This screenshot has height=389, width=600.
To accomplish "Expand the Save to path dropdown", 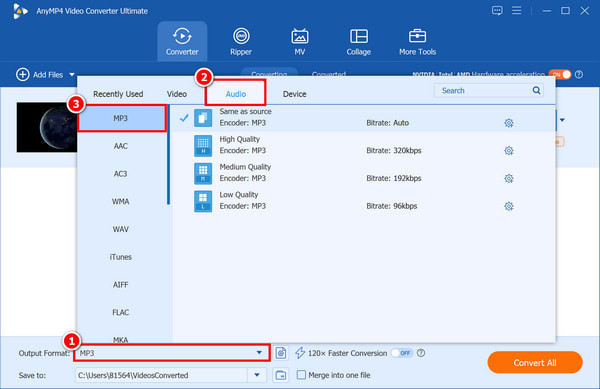I will (257, 375).
